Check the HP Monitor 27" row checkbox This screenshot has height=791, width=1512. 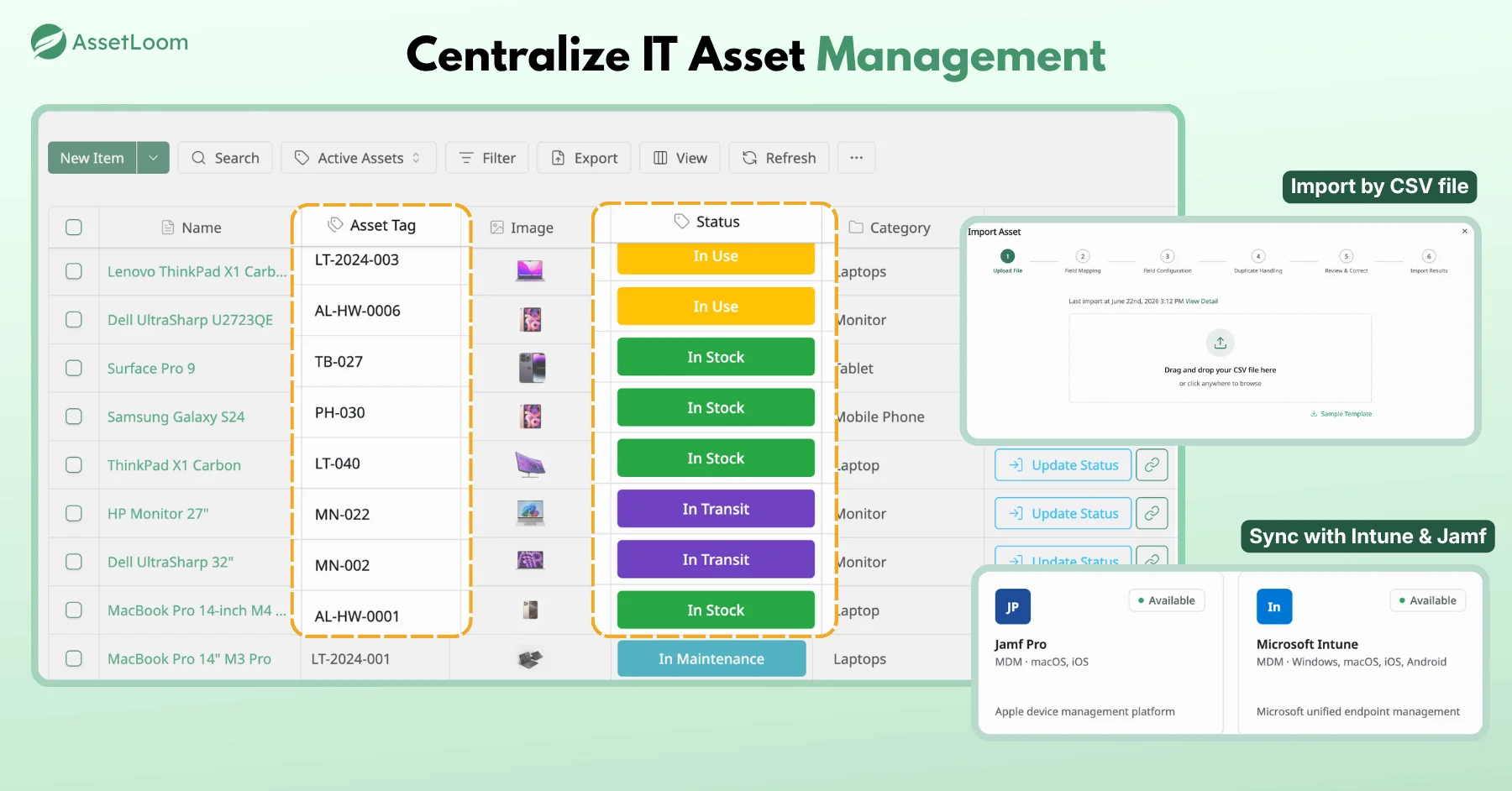click(x=74, y=513)
